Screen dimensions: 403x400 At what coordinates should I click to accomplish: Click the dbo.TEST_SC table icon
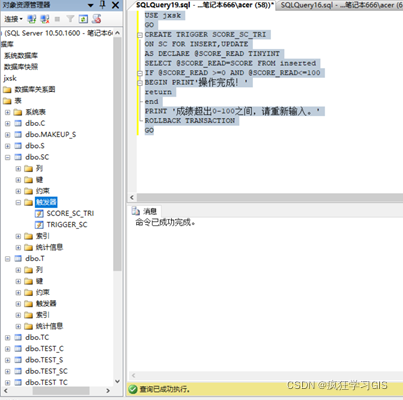pos(18,371)
